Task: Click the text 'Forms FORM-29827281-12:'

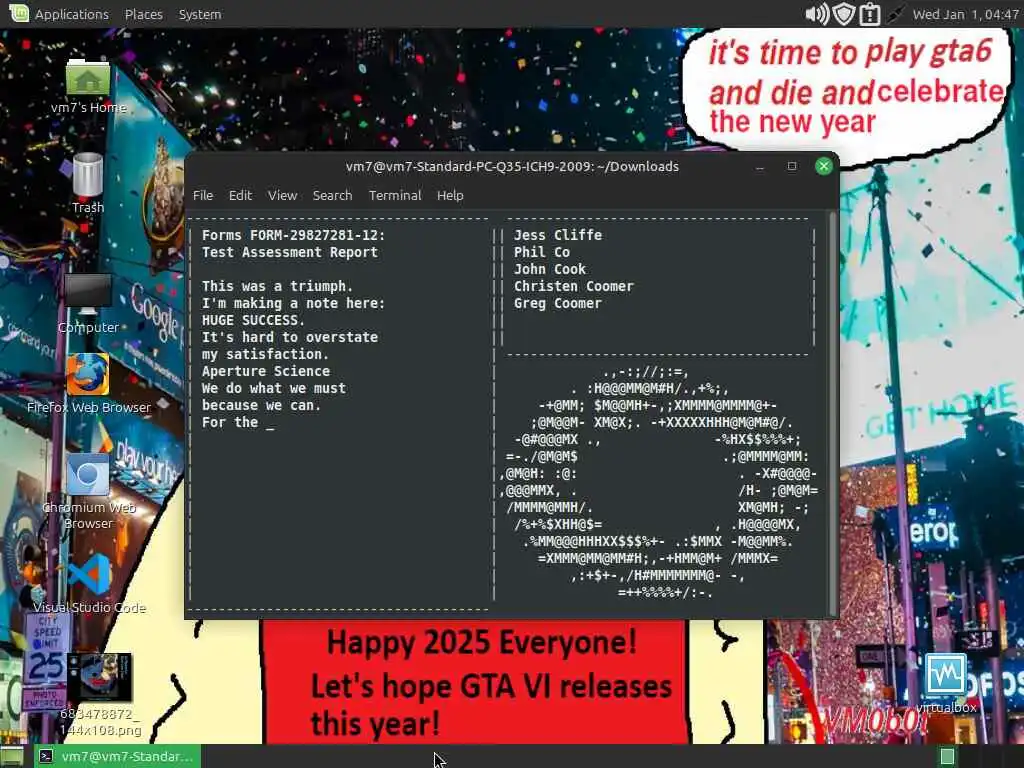Action: 293,235
